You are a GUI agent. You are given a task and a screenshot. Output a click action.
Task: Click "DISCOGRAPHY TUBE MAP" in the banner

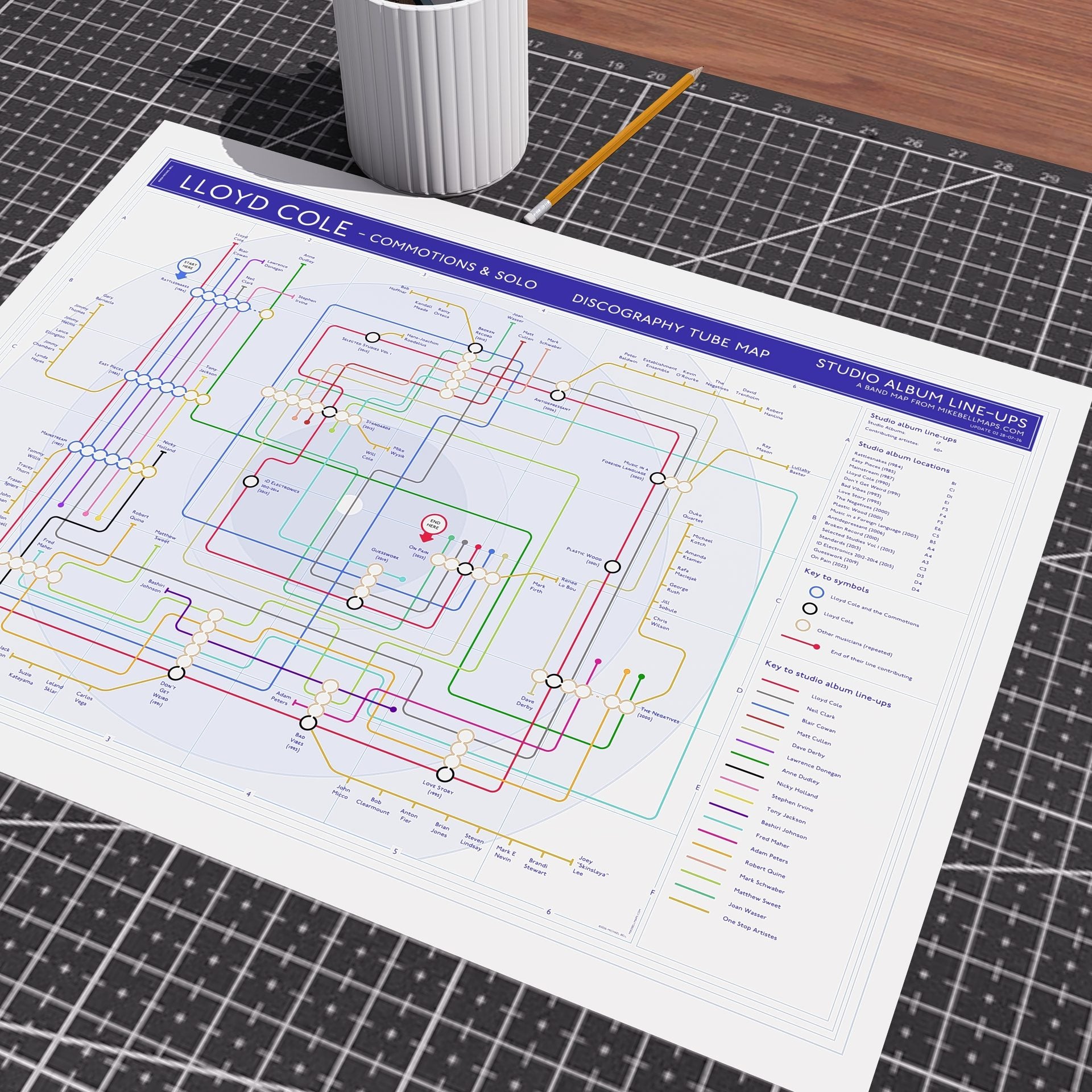(x=671, y=326)
